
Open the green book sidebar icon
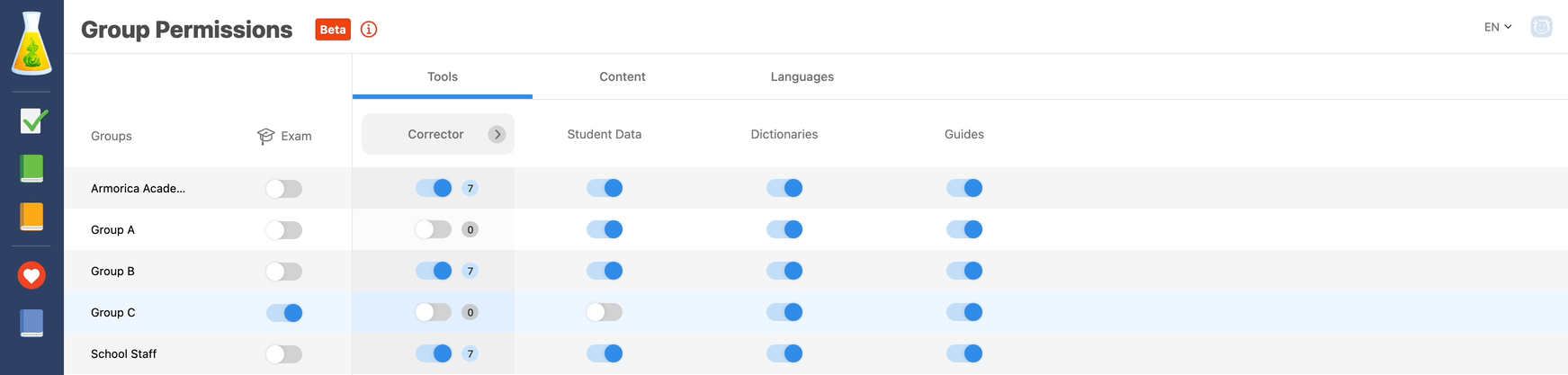31,168
